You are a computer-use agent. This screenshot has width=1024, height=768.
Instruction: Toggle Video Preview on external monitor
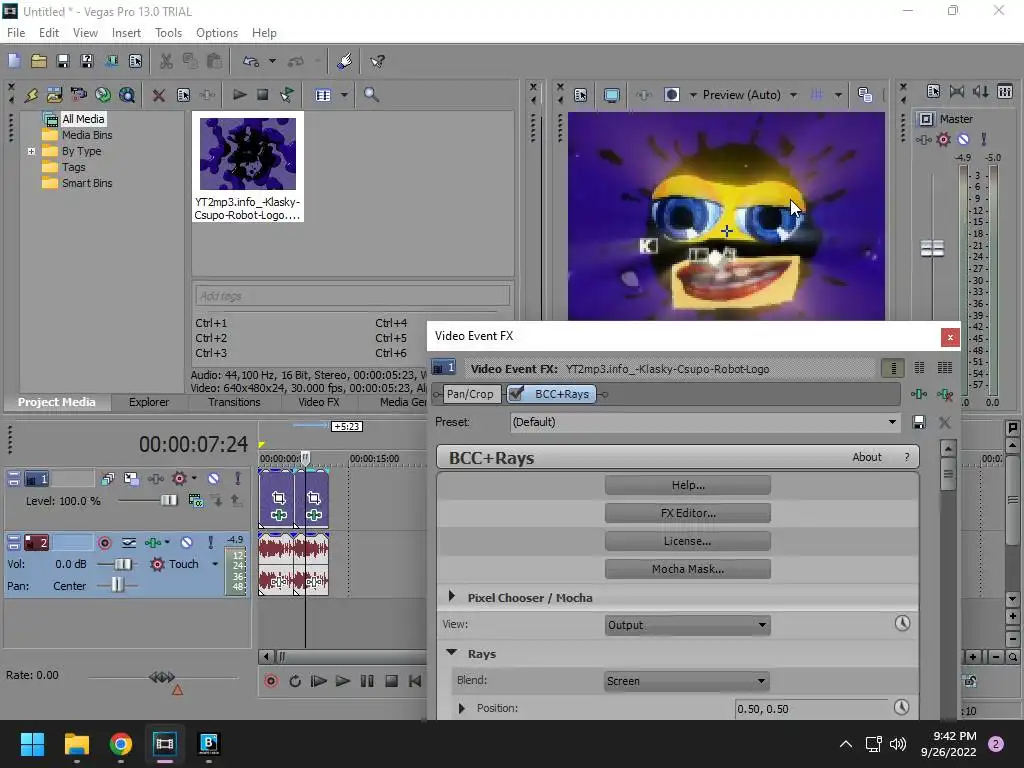[x=611, y=95]
